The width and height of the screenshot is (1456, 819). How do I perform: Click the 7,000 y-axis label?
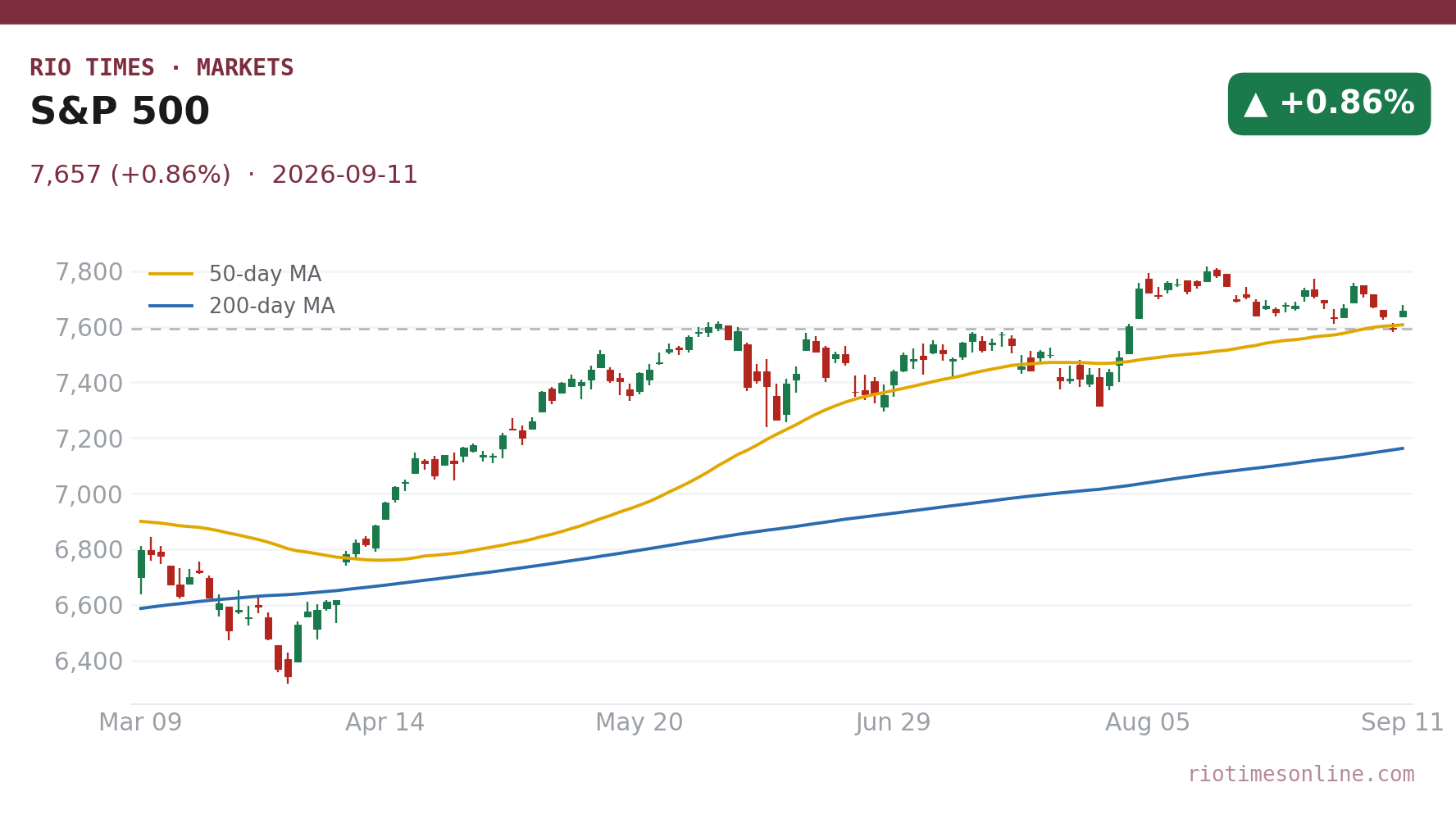click(89, 494)
